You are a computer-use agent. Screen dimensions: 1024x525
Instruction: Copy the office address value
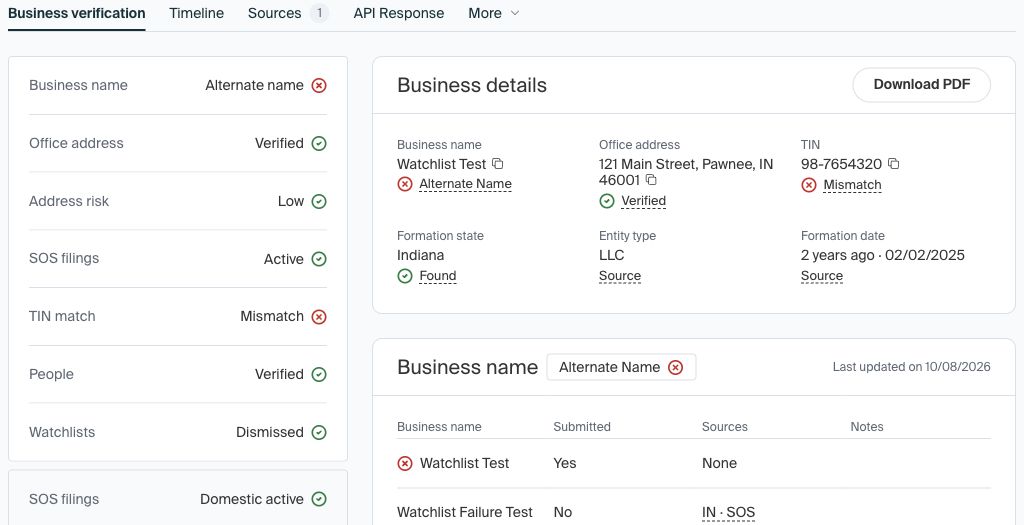point(651,180)
